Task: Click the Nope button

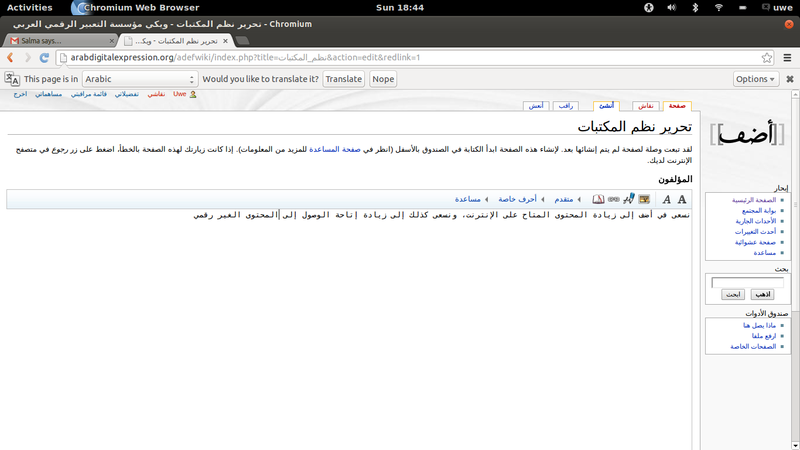Action: click(x=383, y=79)
